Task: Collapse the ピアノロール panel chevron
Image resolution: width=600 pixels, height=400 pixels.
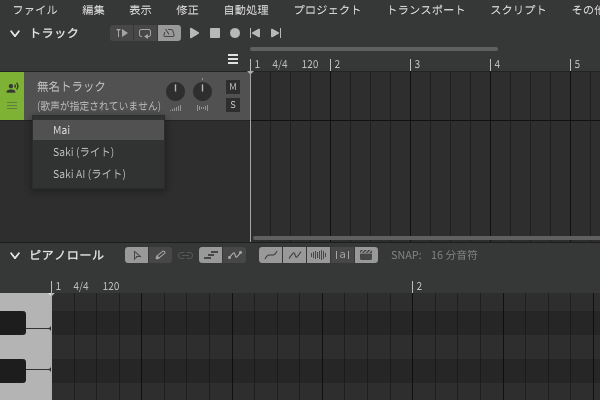Action: tap(15, 256)
